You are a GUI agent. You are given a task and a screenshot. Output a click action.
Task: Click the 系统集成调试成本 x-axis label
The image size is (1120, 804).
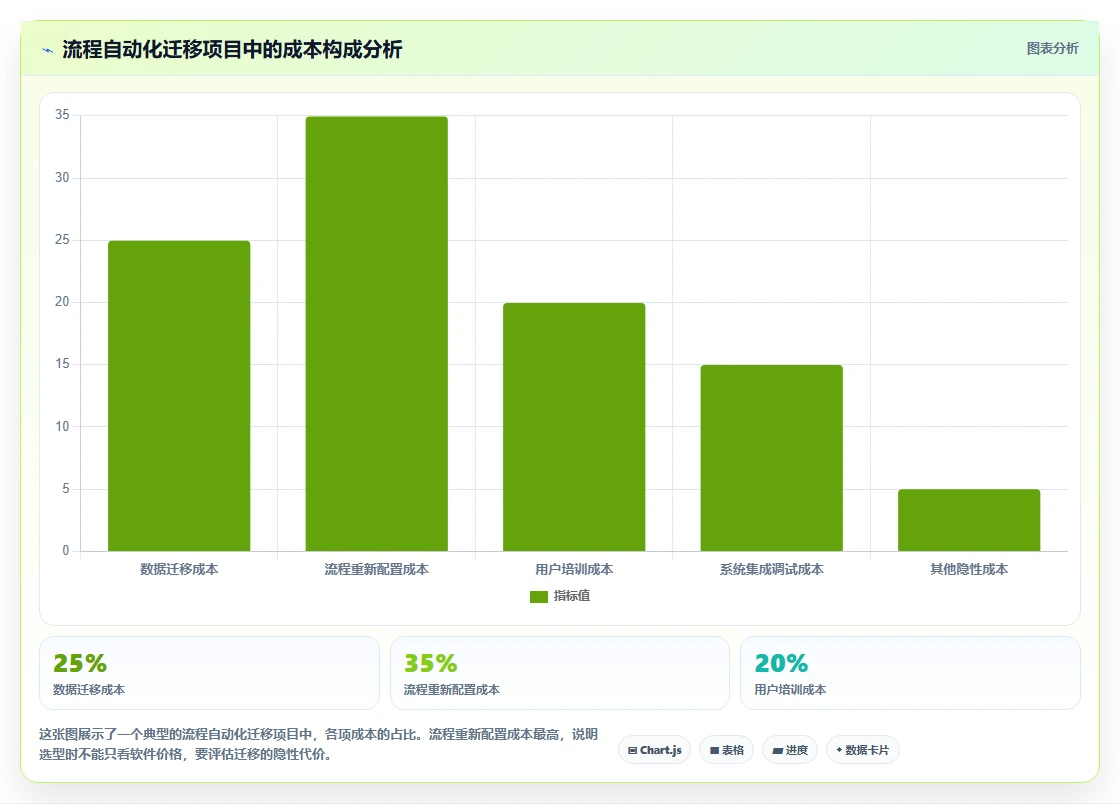(771, 569)
